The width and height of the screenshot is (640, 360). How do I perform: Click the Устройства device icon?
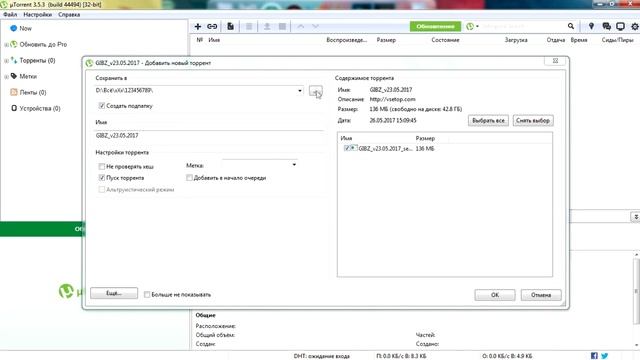14,108
